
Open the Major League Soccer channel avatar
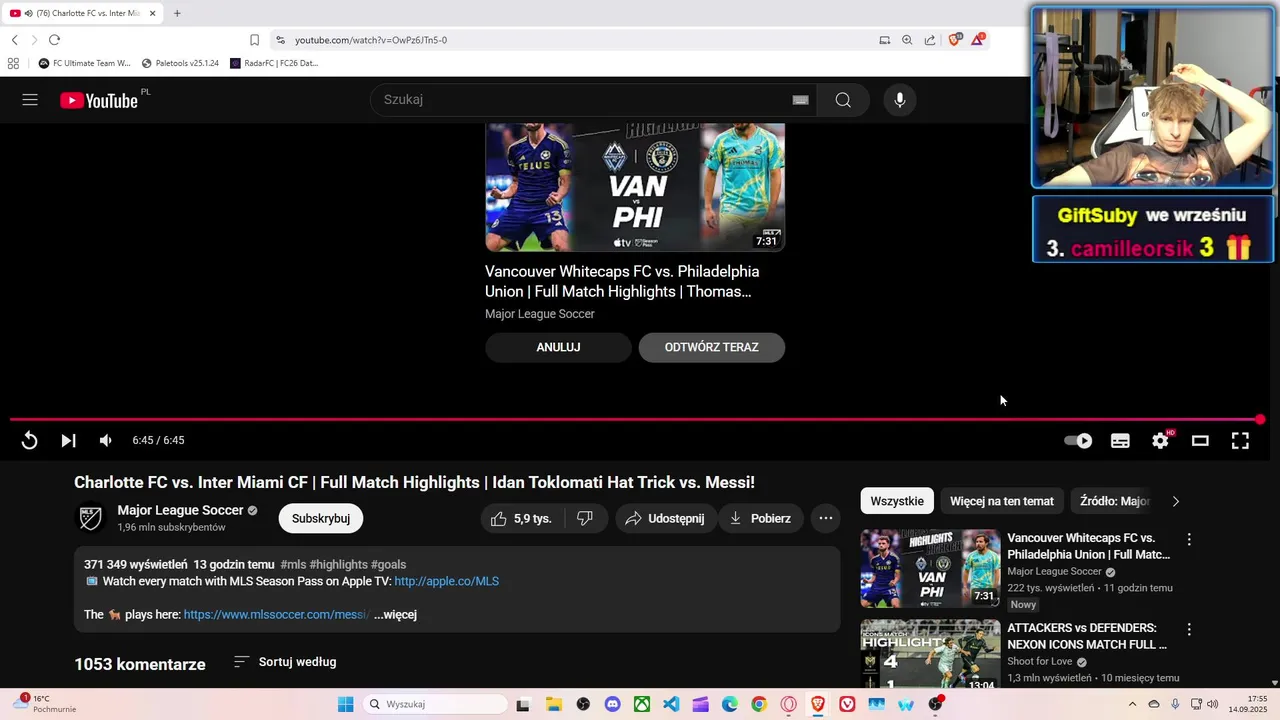click(x=91, y=518)
